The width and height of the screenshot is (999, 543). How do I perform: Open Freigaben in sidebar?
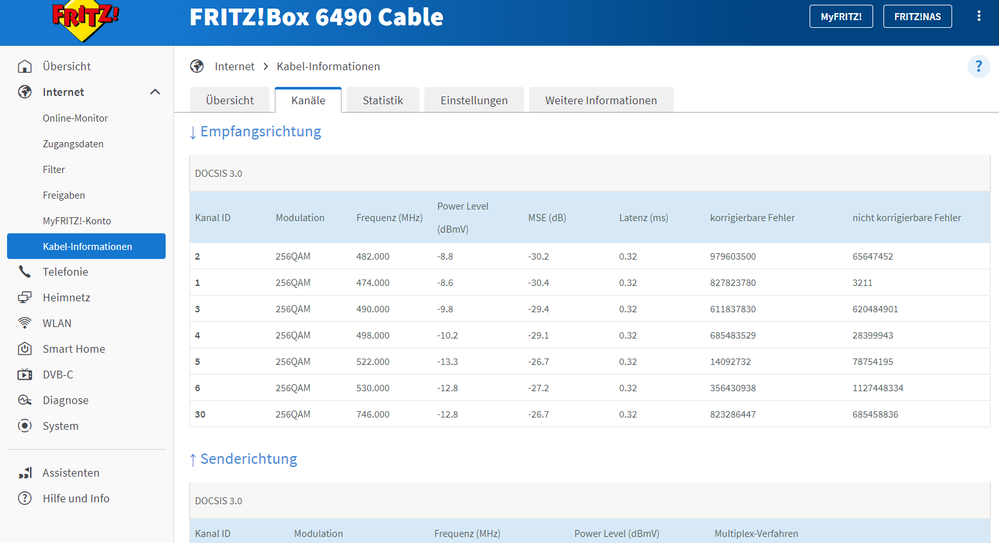point(64,195)
